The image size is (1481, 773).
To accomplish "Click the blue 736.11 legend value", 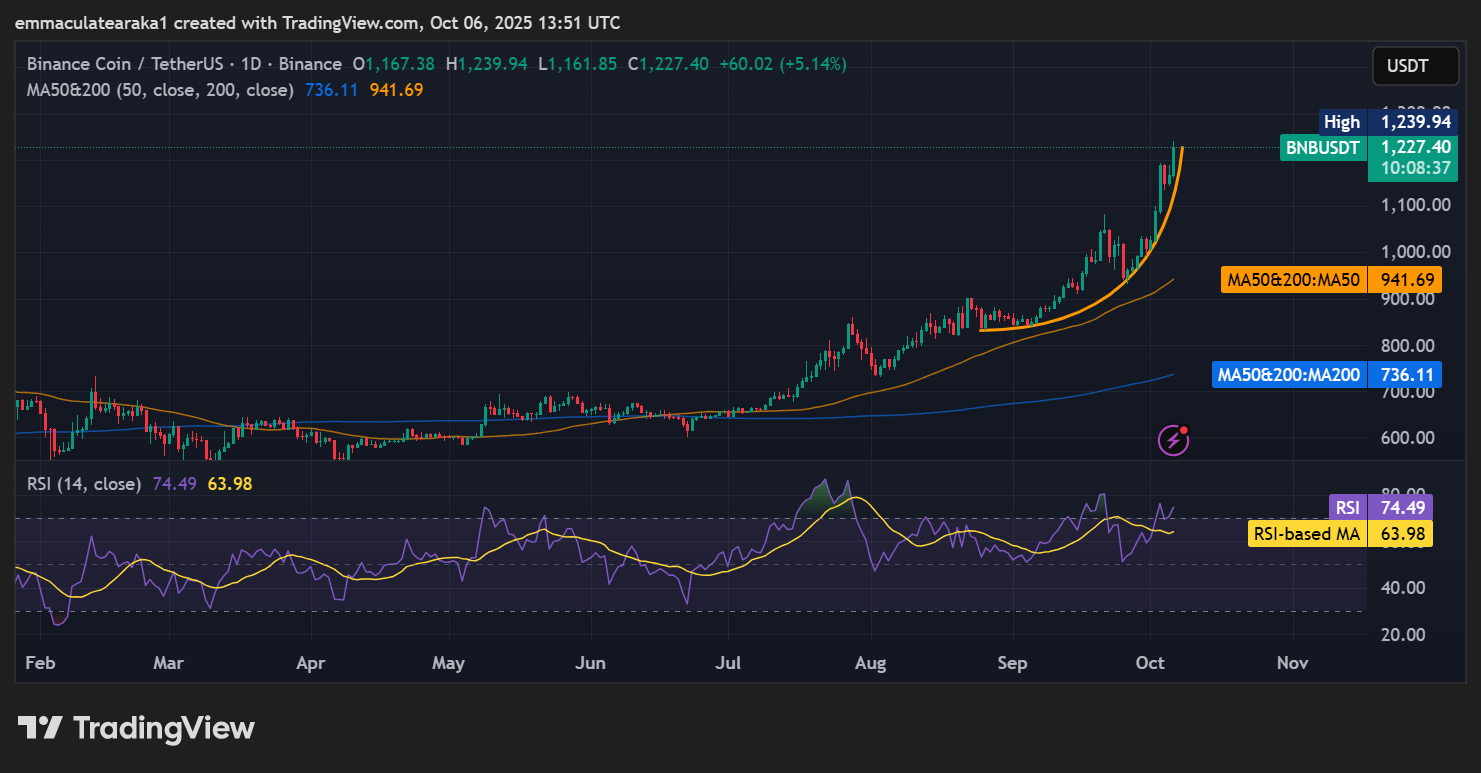I will (x=331, y=90).
